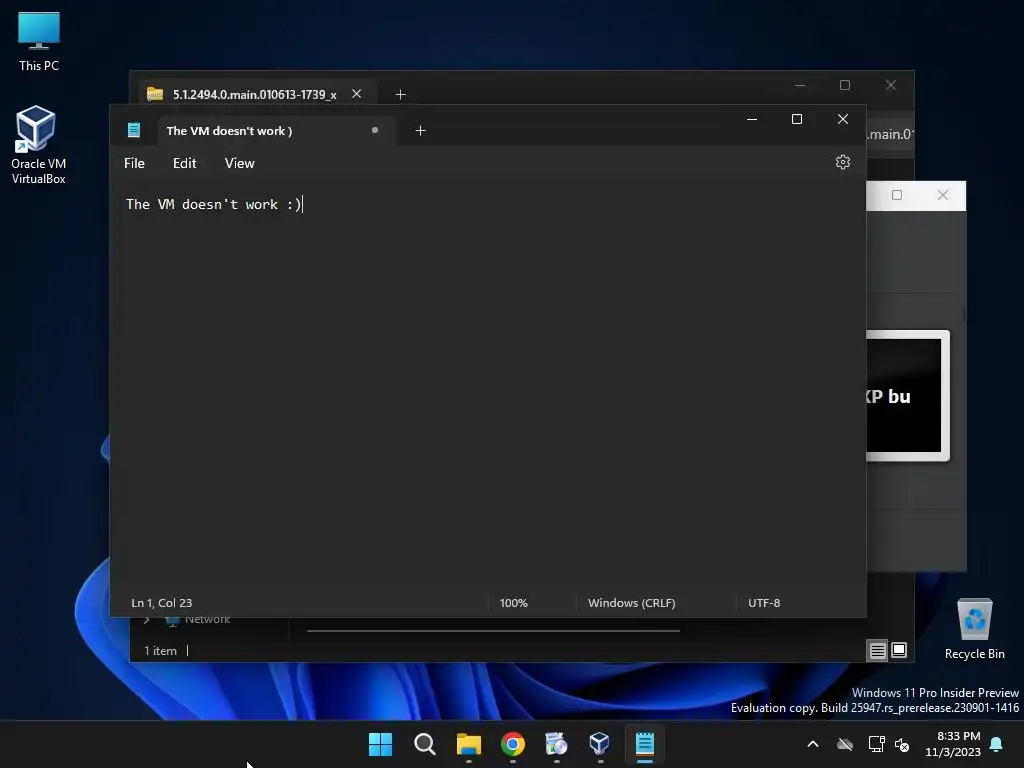Viewport: 1024px width, 768px height.
Task: Close the File Explorer folder tab
Action: pyautogui.click(x=357, y=94)
